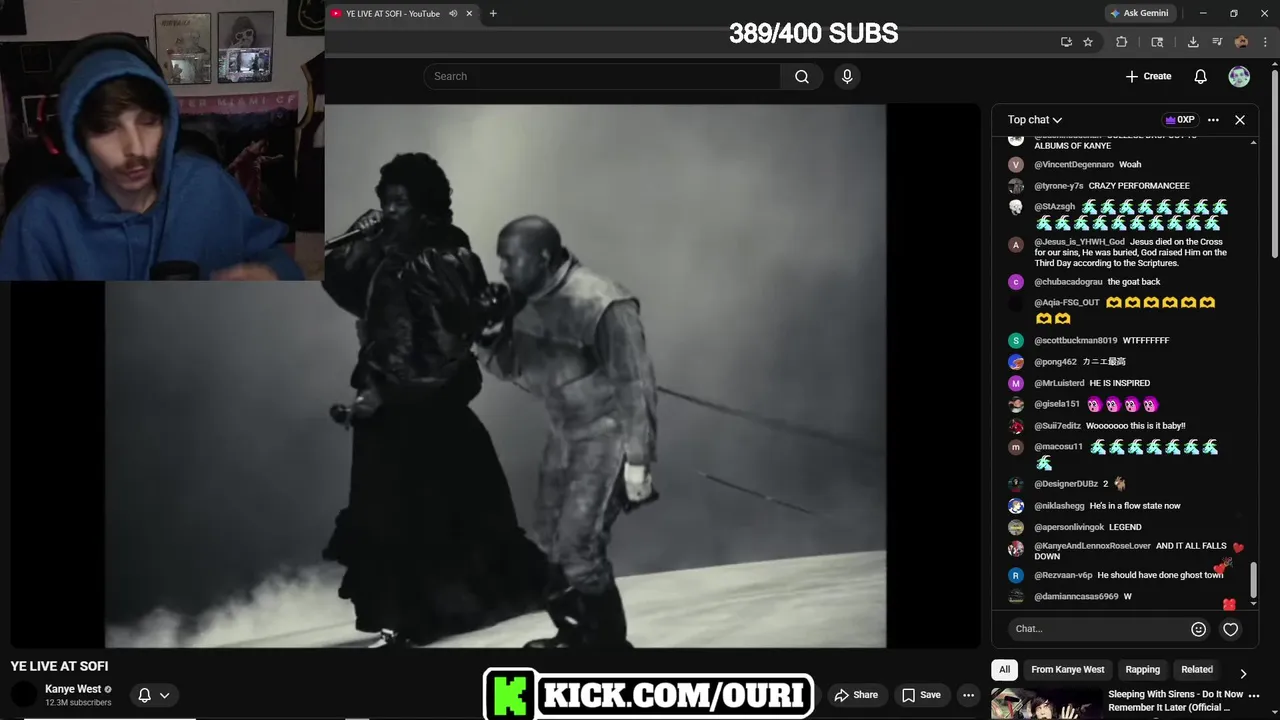The image size is (1280, 720).
Task: Click the Google Lens search icon in toolbar
Action: point(1157,42)
